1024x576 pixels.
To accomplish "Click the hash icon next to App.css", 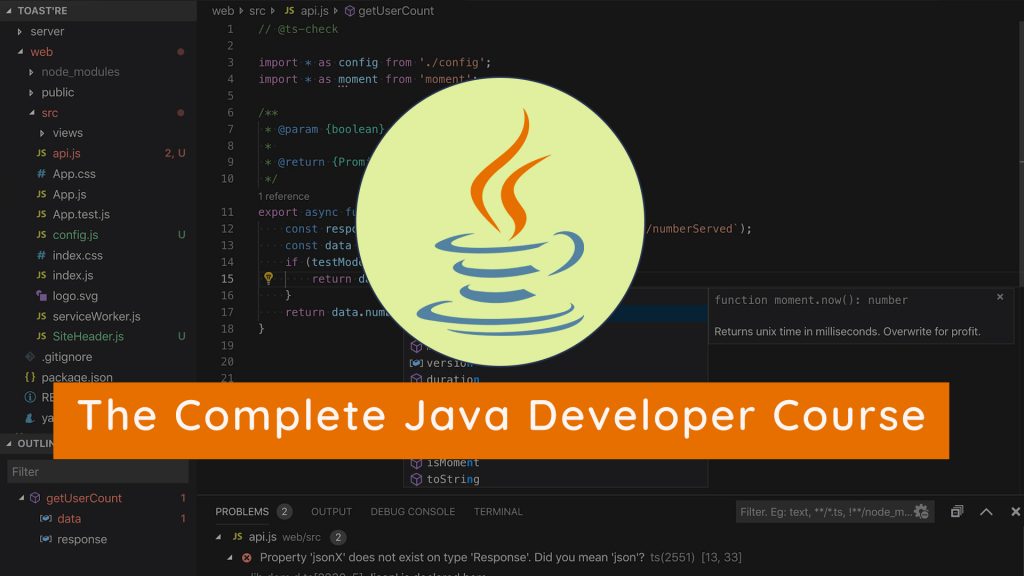I will tap(44, 173).
